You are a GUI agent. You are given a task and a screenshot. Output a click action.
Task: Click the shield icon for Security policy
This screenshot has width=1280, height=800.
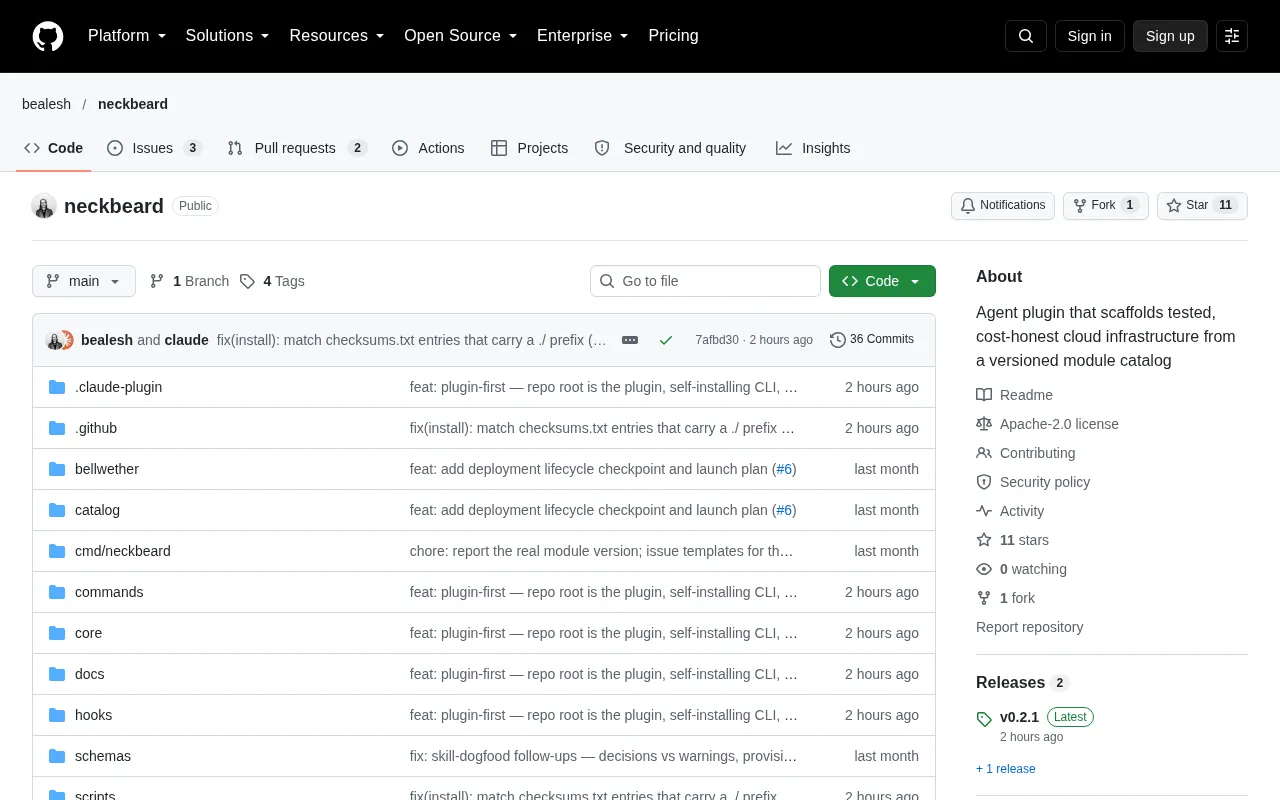pos(984,482)
